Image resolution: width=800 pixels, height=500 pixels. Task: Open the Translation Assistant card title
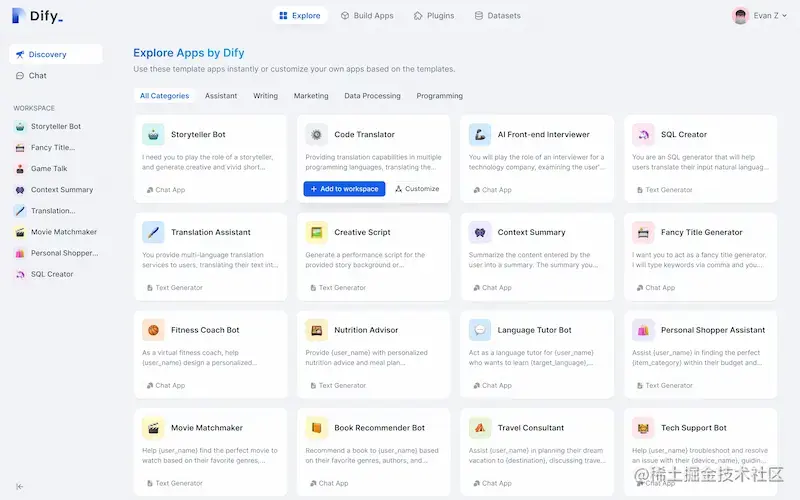pyautogui.click(x=211, y=232)
